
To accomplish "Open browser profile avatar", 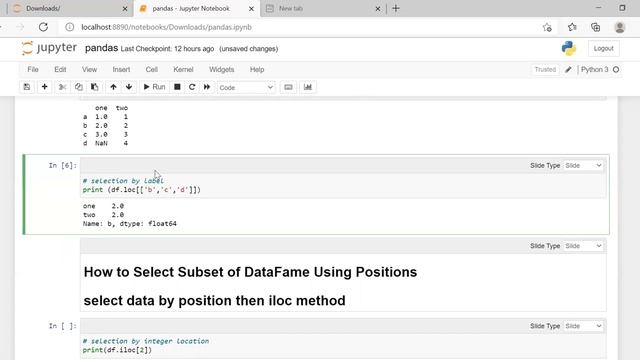I will pos(620,27).
